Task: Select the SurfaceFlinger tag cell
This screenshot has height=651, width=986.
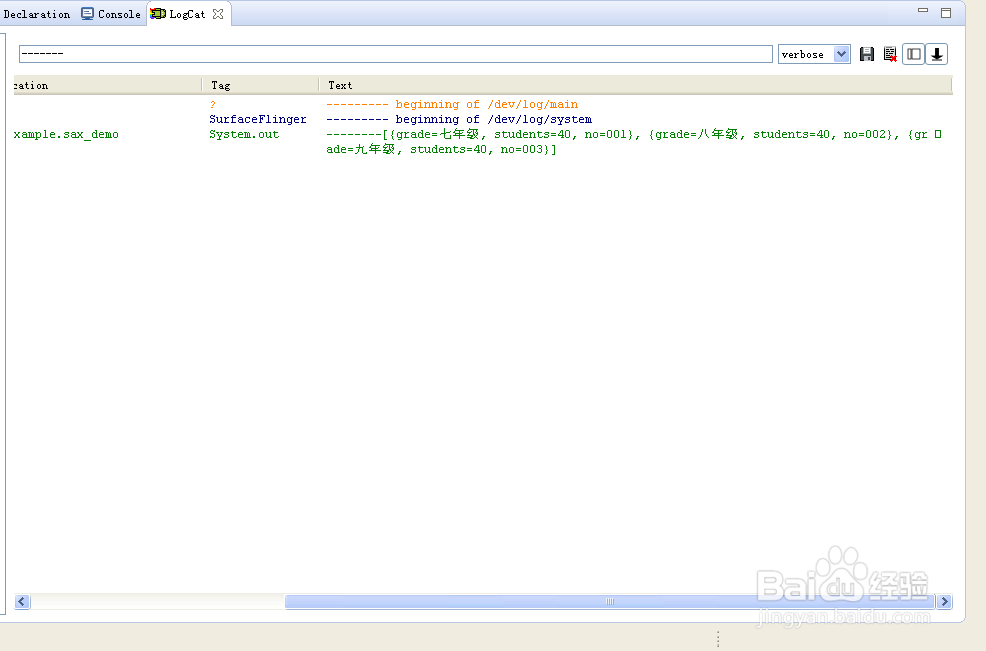Action: tap(258, 120)
